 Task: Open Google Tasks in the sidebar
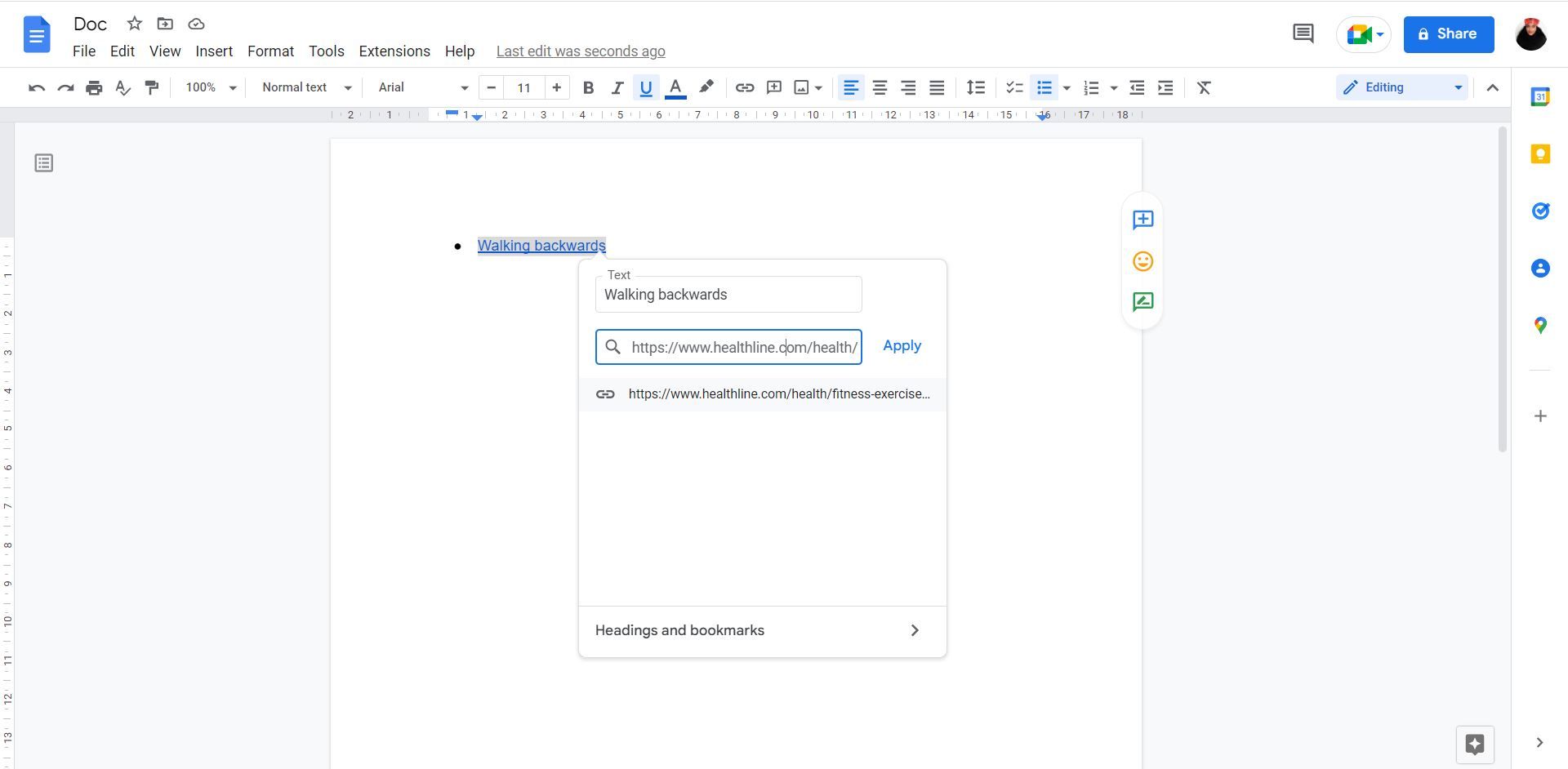[1541, 211]
